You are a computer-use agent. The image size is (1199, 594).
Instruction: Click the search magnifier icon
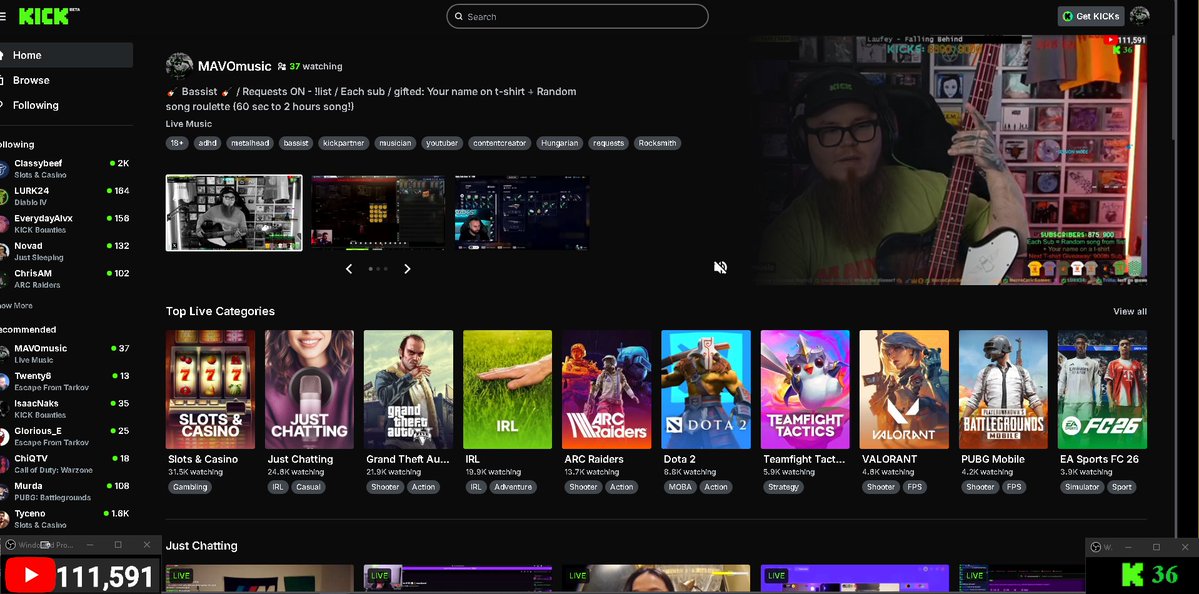click(x=458, y=16)
